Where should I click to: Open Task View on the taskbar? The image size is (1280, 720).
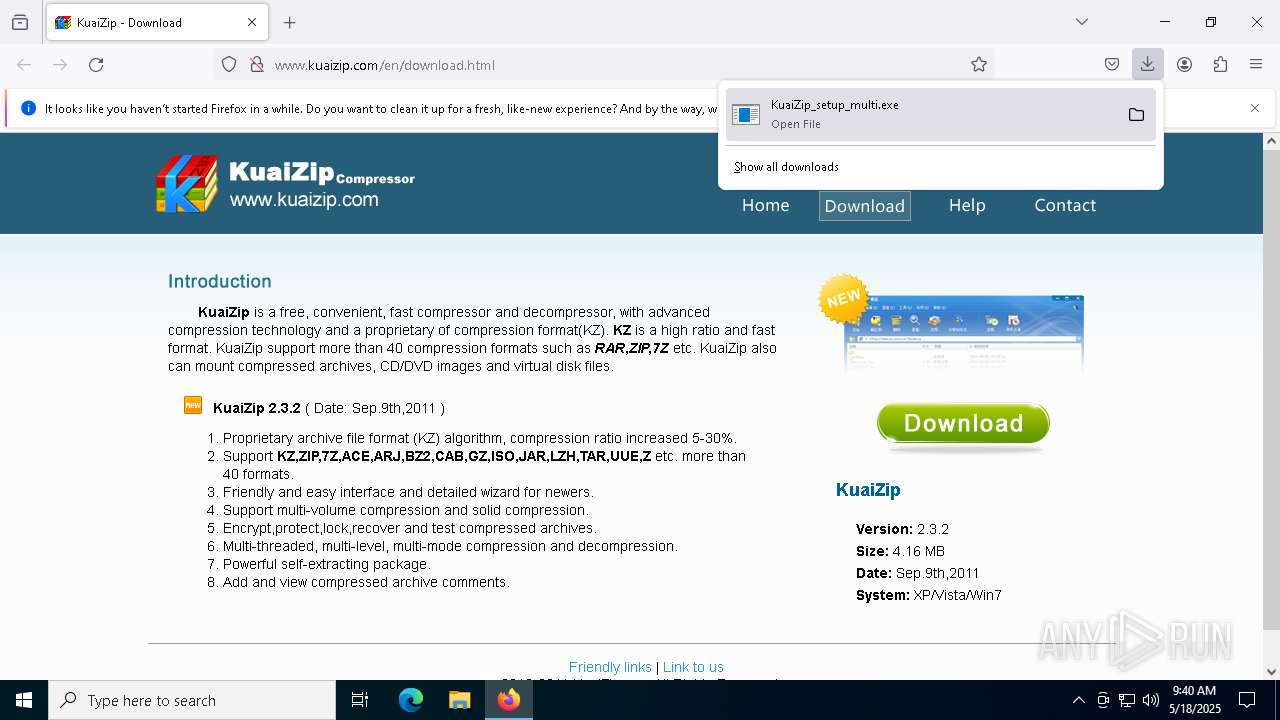[x=360, y=700]
